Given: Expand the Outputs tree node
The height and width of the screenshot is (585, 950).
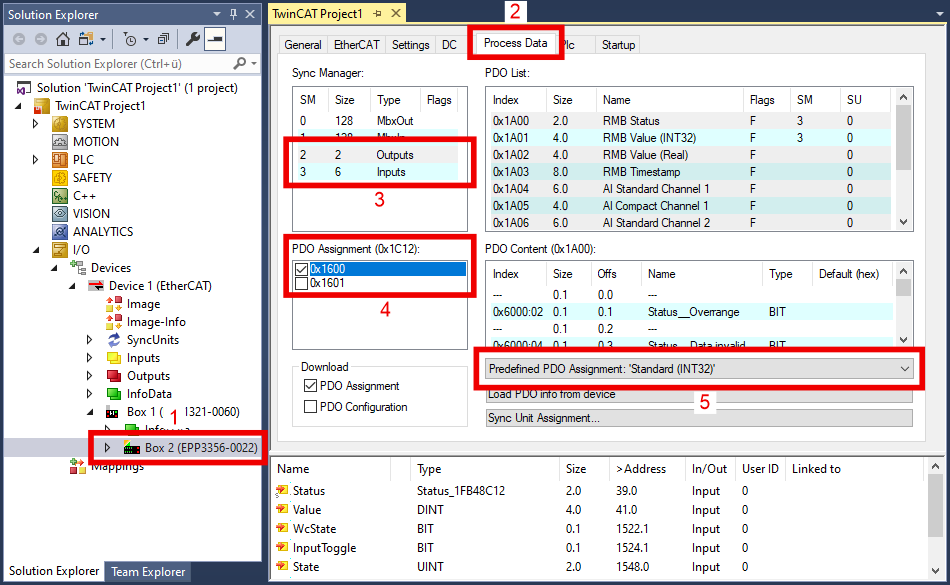Looking at the screenshot, I should (90, 375).
